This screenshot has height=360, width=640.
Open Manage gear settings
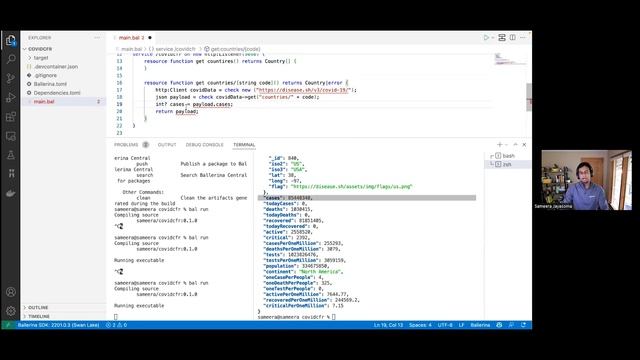point(11,311)
